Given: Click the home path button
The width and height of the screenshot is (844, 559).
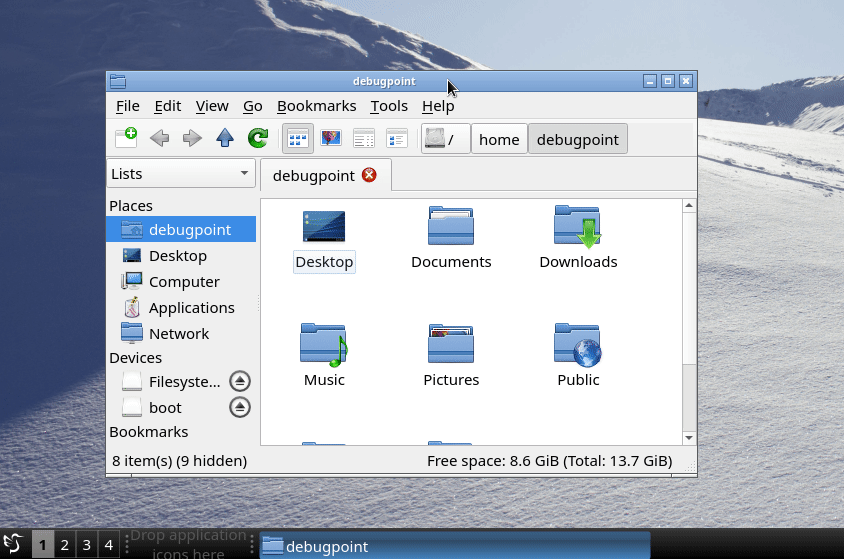Looking at the screenshot, I should pyautogui.click(x=498, y=140).
